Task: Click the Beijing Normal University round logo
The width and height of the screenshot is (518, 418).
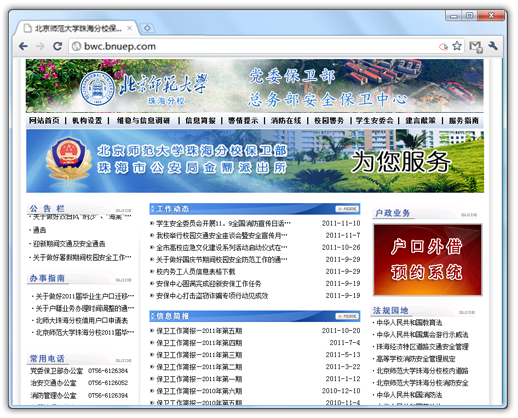Action: (x=97, y=89)
